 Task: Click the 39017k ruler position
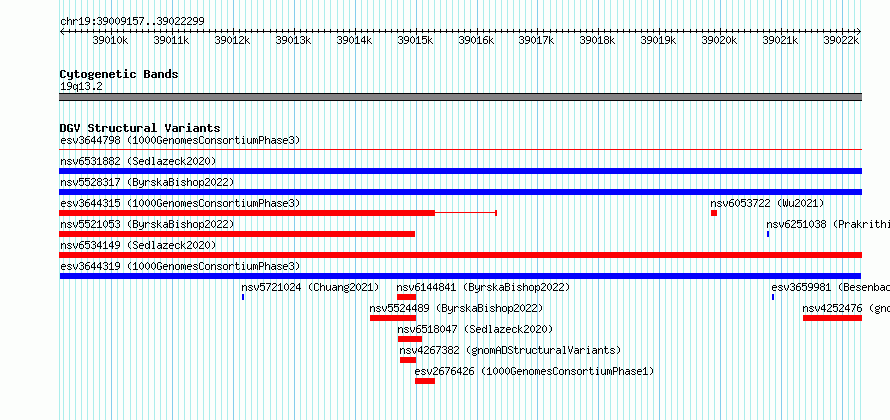[537, 40]
